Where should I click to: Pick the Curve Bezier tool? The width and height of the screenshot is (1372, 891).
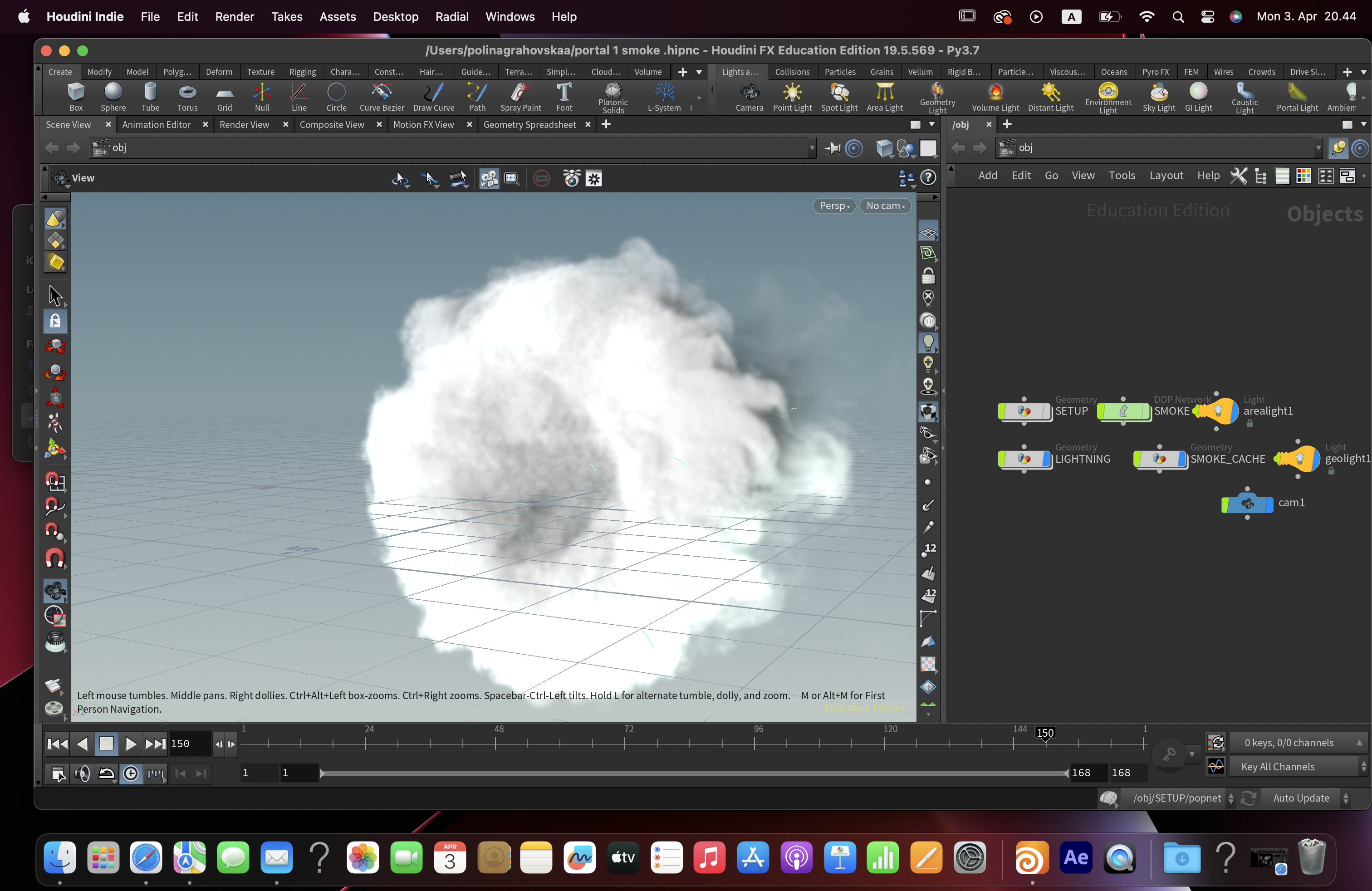[382, 97]
